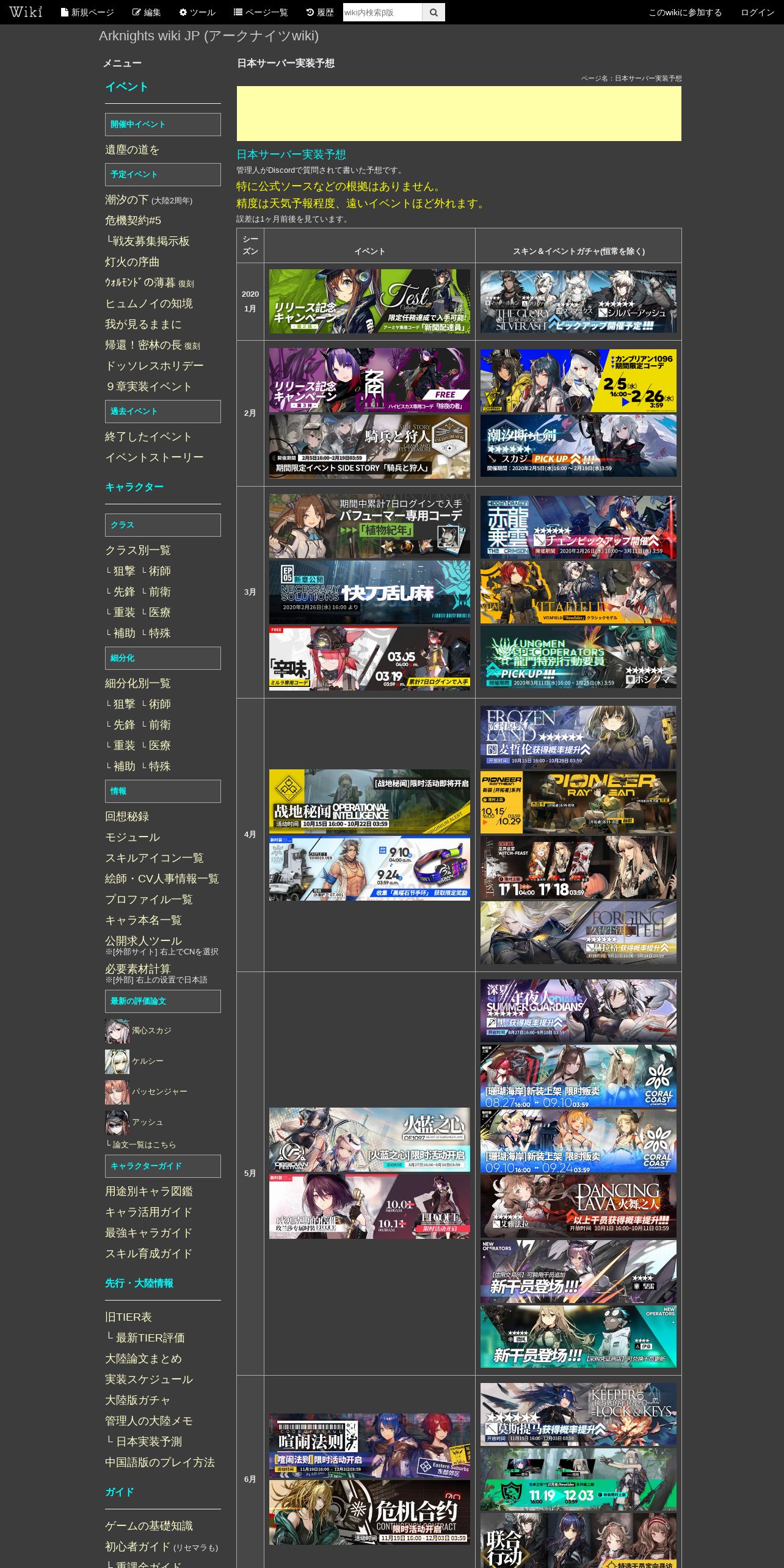Click the 喧闹法则 event banner
Viewport: 784px width, 1568px height.
click(x=369, y=1445)
